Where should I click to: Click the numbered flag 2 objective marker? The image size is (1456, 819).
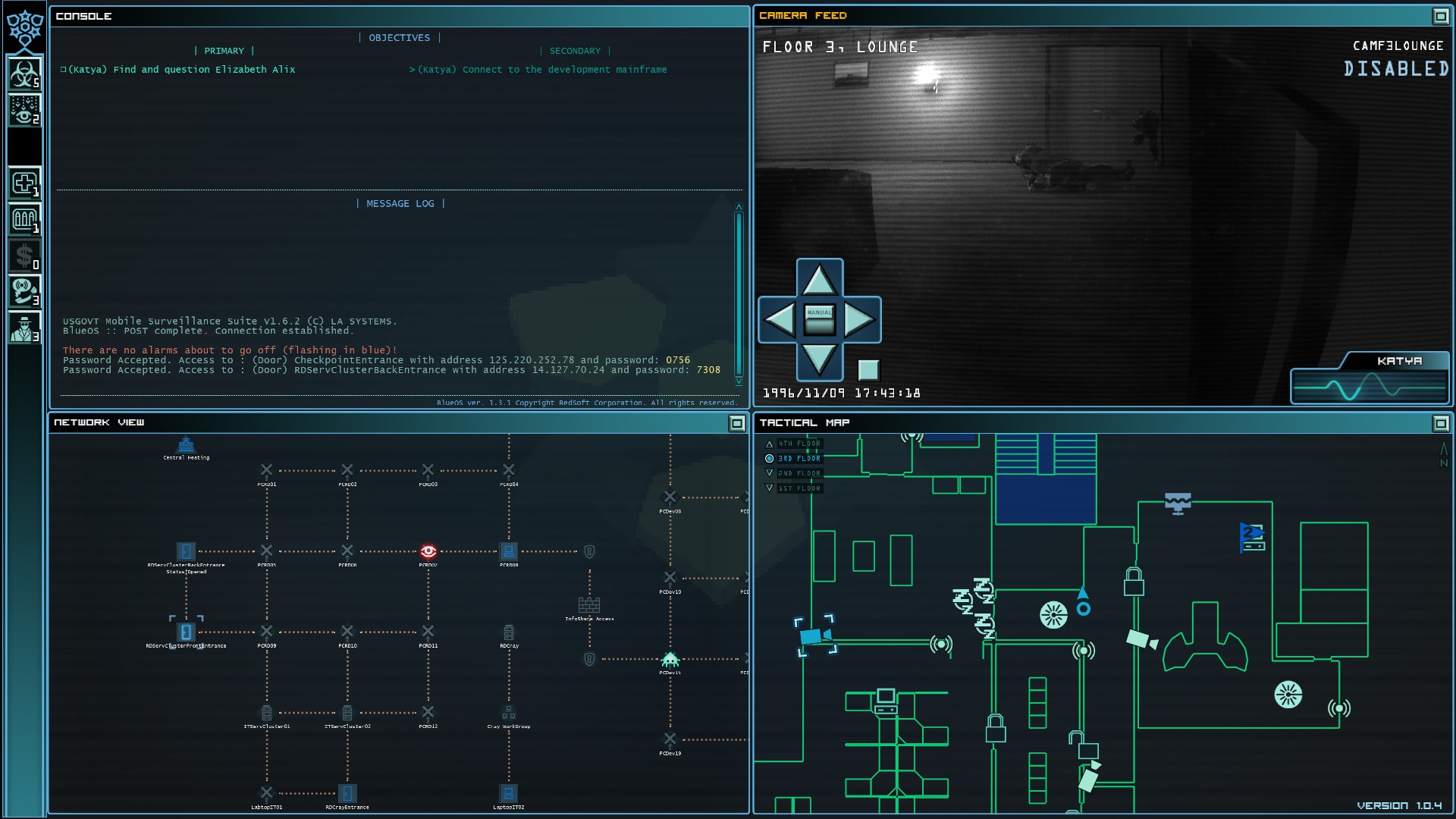[x=1252, y=537]
